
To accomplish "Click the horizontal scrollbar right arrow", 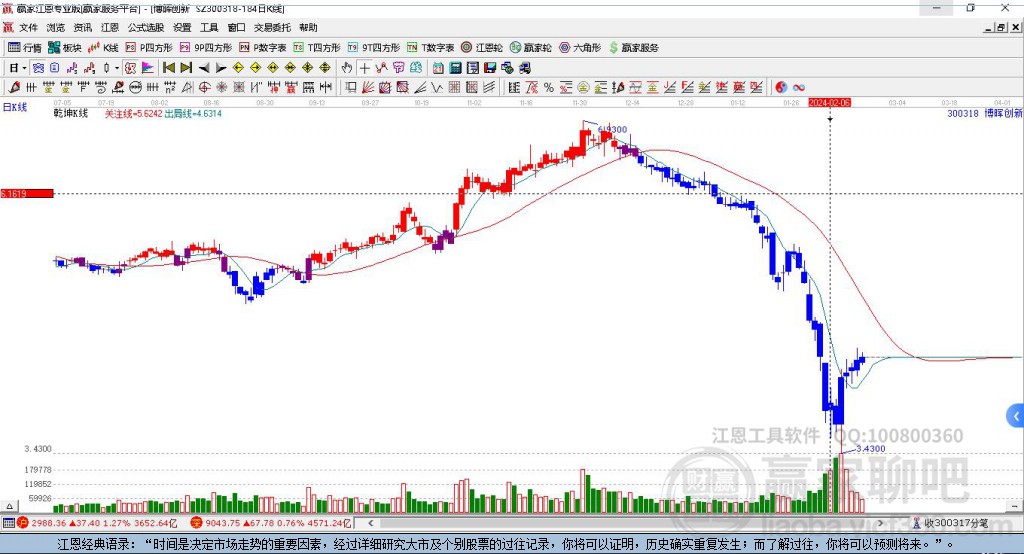I will click(880, 523).
